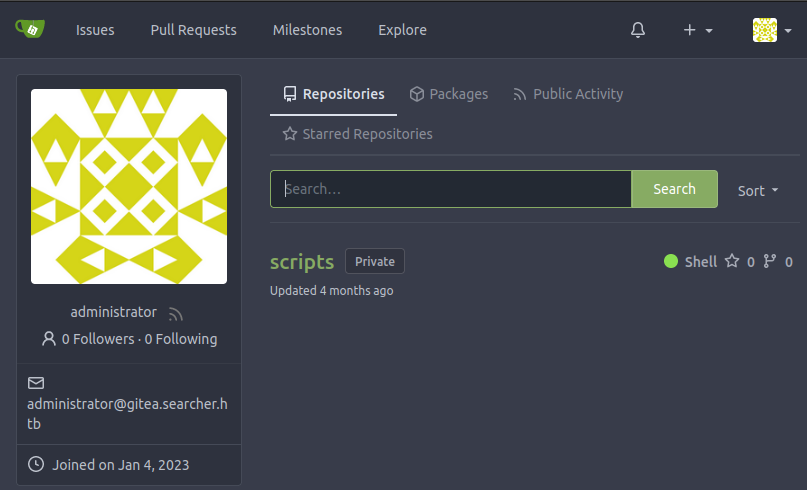This screenshot has width=807, height=490.
Task: Open the user avatar menu dropdown
Action: (x=770, y=30)
